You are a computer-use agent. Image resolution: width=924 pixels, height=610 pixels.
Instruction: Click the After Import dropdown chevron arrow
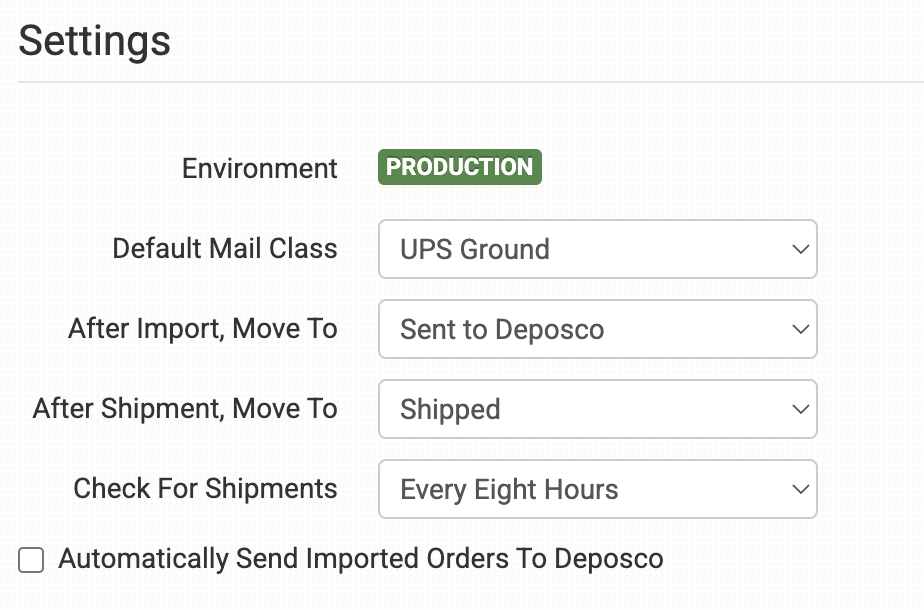pos(799,329)
